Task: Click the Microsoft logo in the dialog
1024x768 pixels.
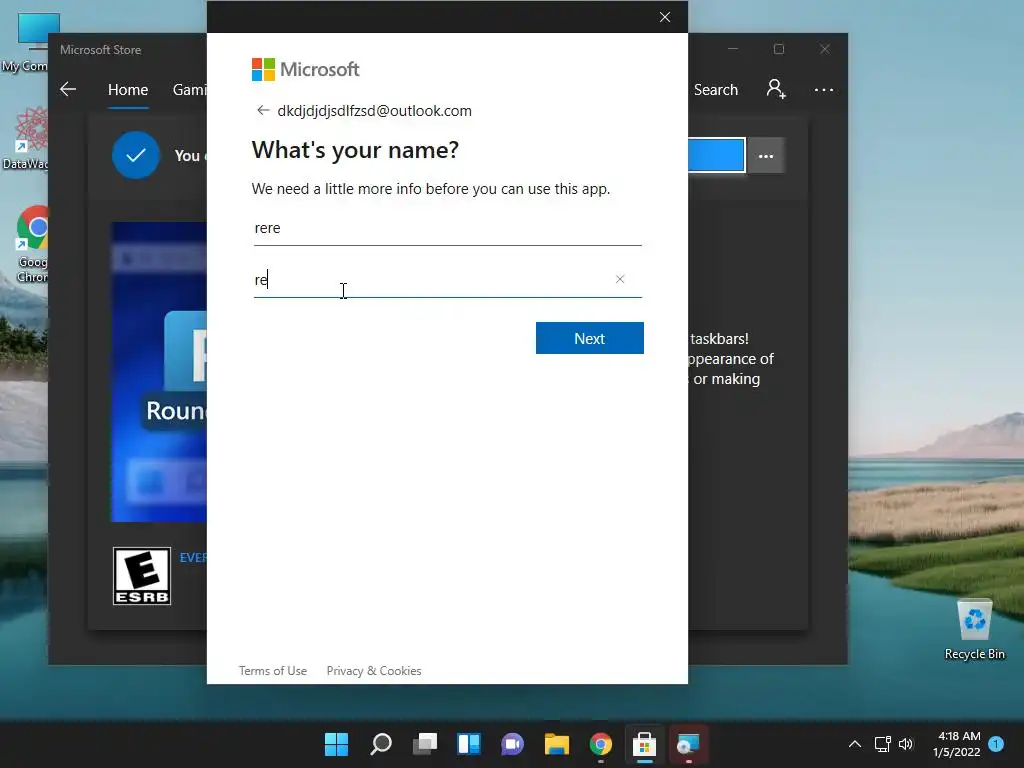Action: click(305, 69)
